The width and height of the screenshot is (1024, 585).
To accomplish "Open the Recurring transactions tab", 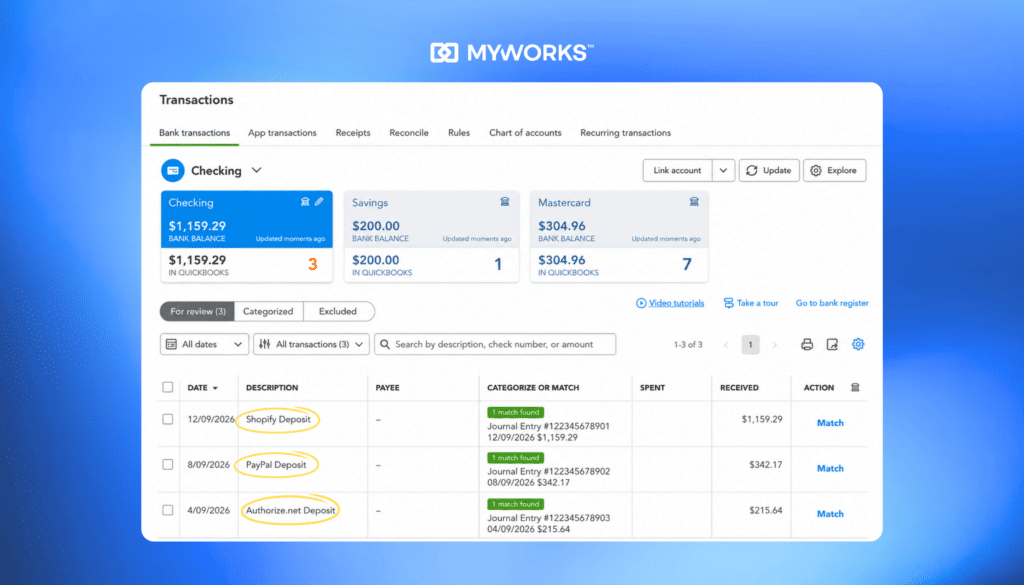I will pos(626,133).
